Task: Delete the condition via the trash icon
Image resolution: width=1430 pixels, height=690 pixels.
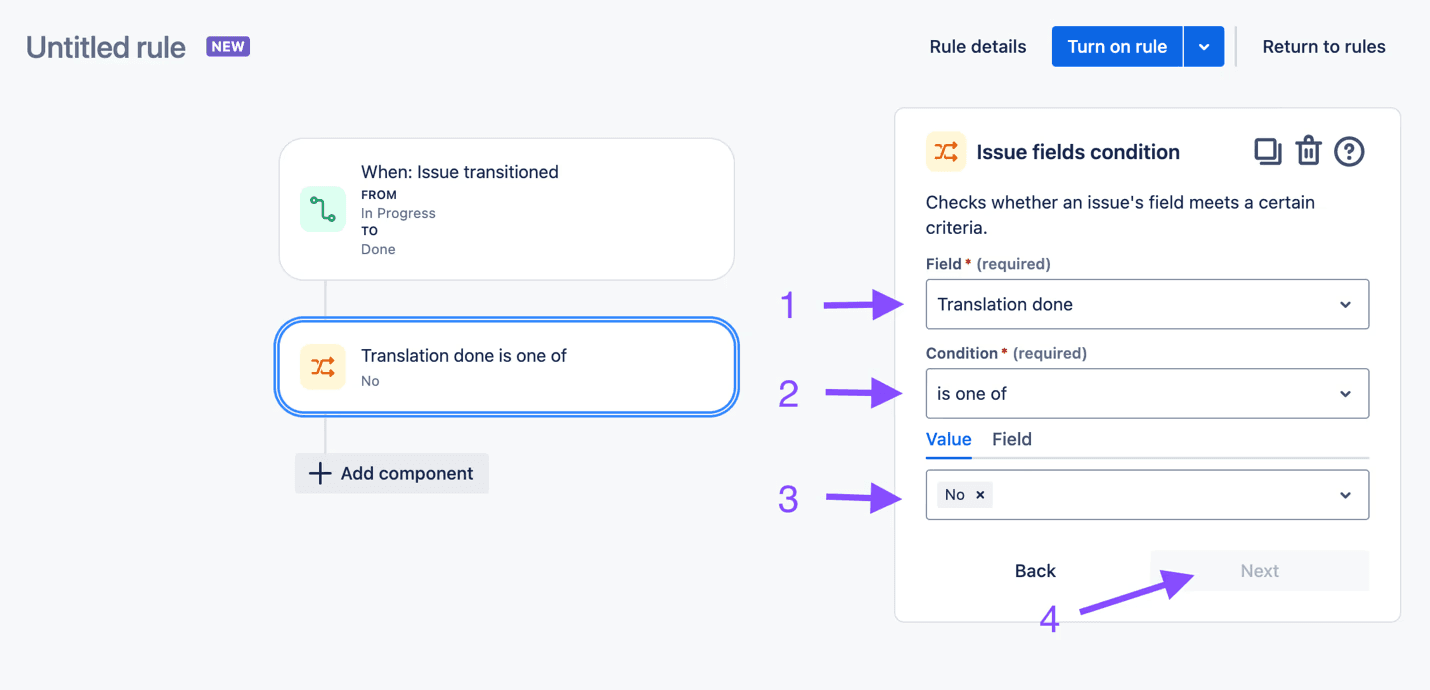Action: [1308, 151]
